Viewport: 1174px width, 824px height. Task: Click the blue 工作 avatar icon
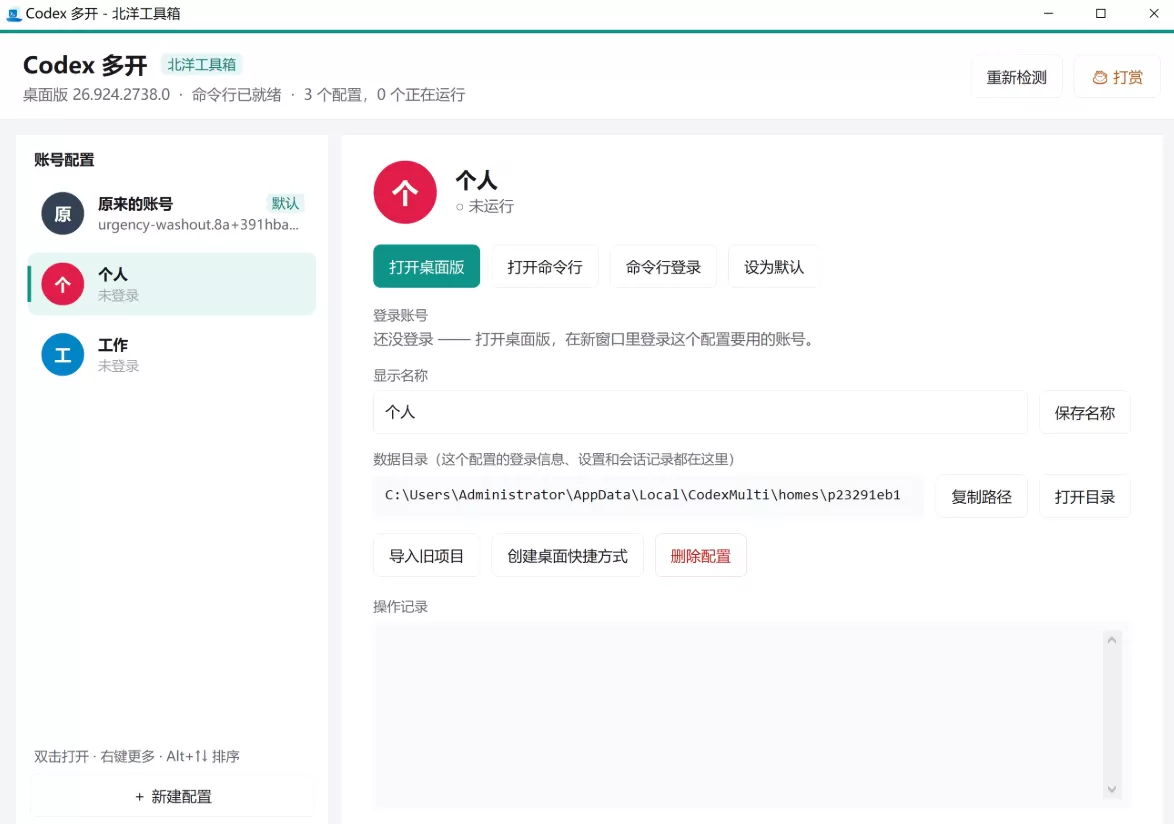click(63, 354)
